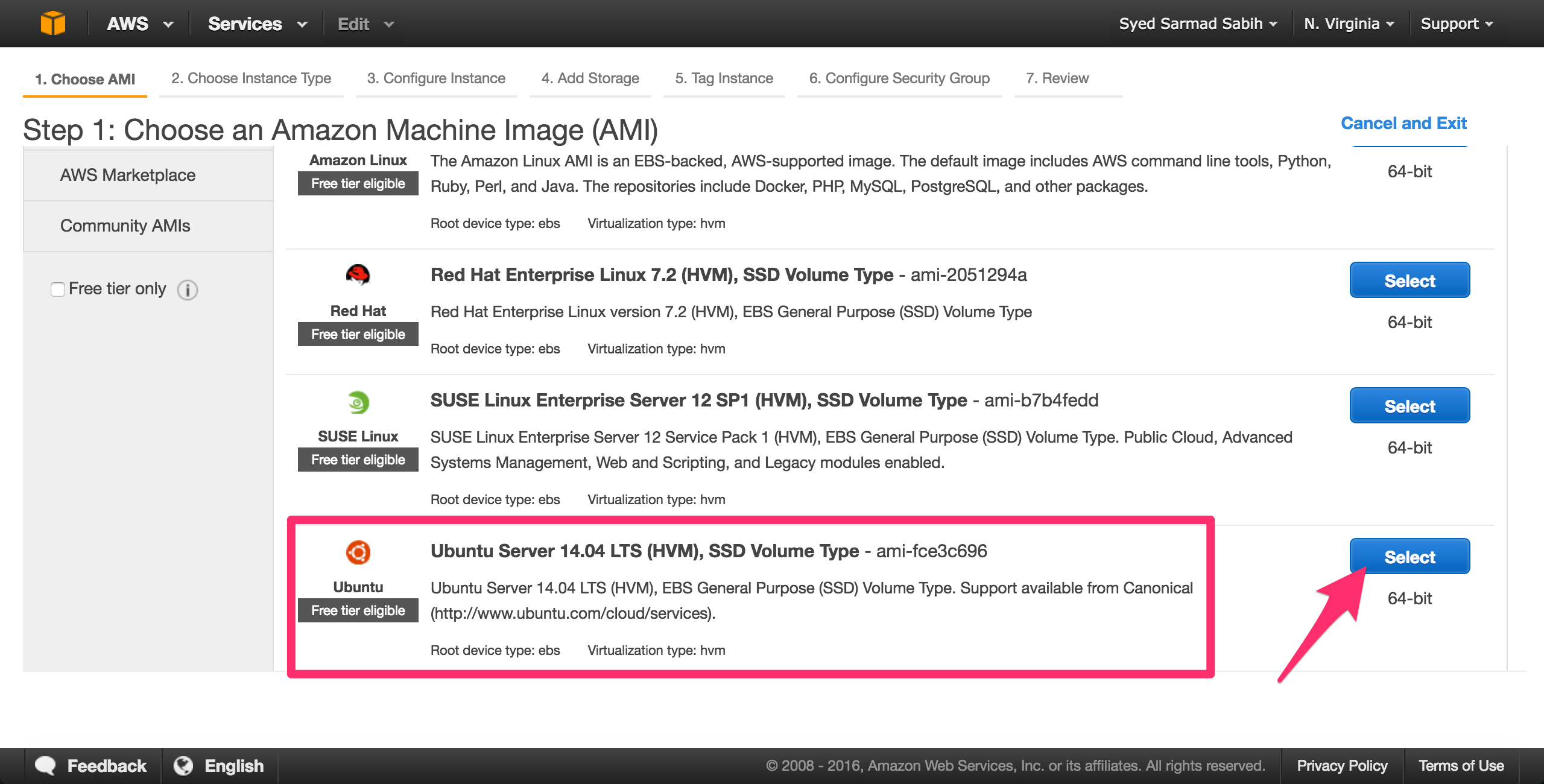Open the AWS Marketplace sidebar section

click(148, 175)
